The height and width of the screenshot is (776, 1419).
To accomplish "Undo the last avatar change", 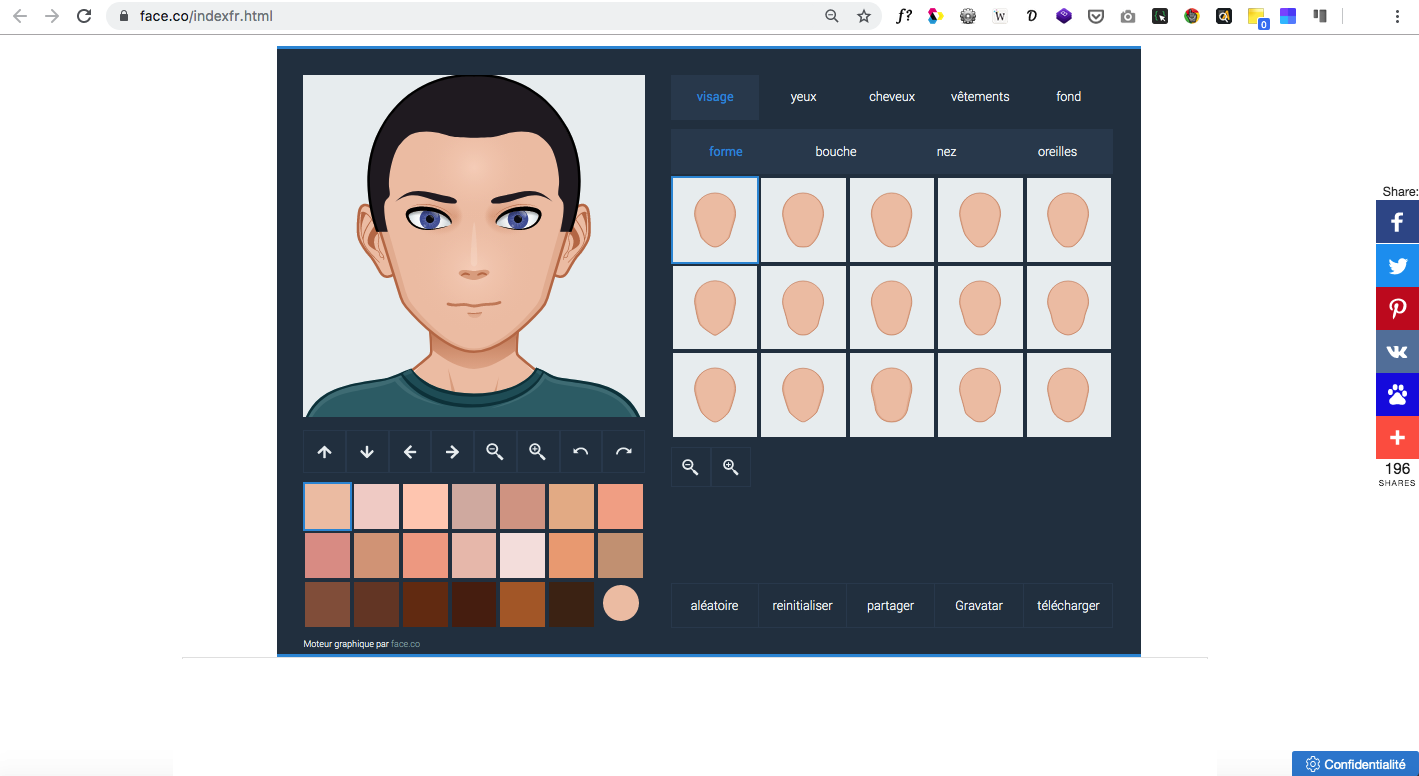I will coord(581,452).
